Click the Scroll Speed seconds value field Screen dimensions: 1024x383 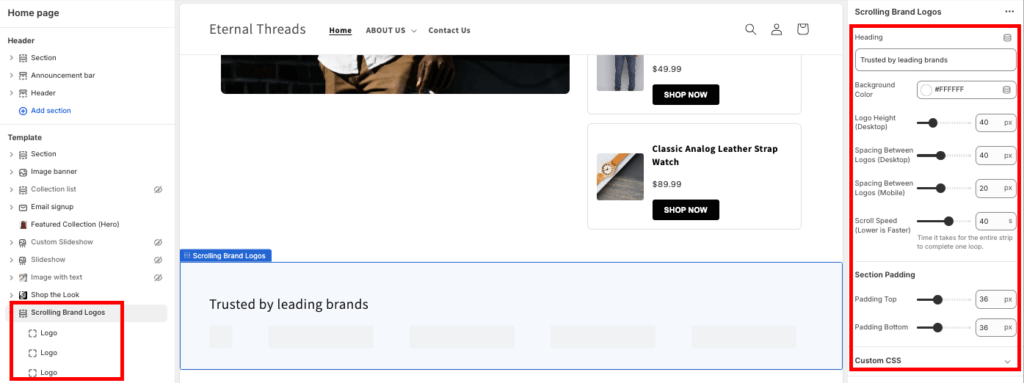click(995, 221)
